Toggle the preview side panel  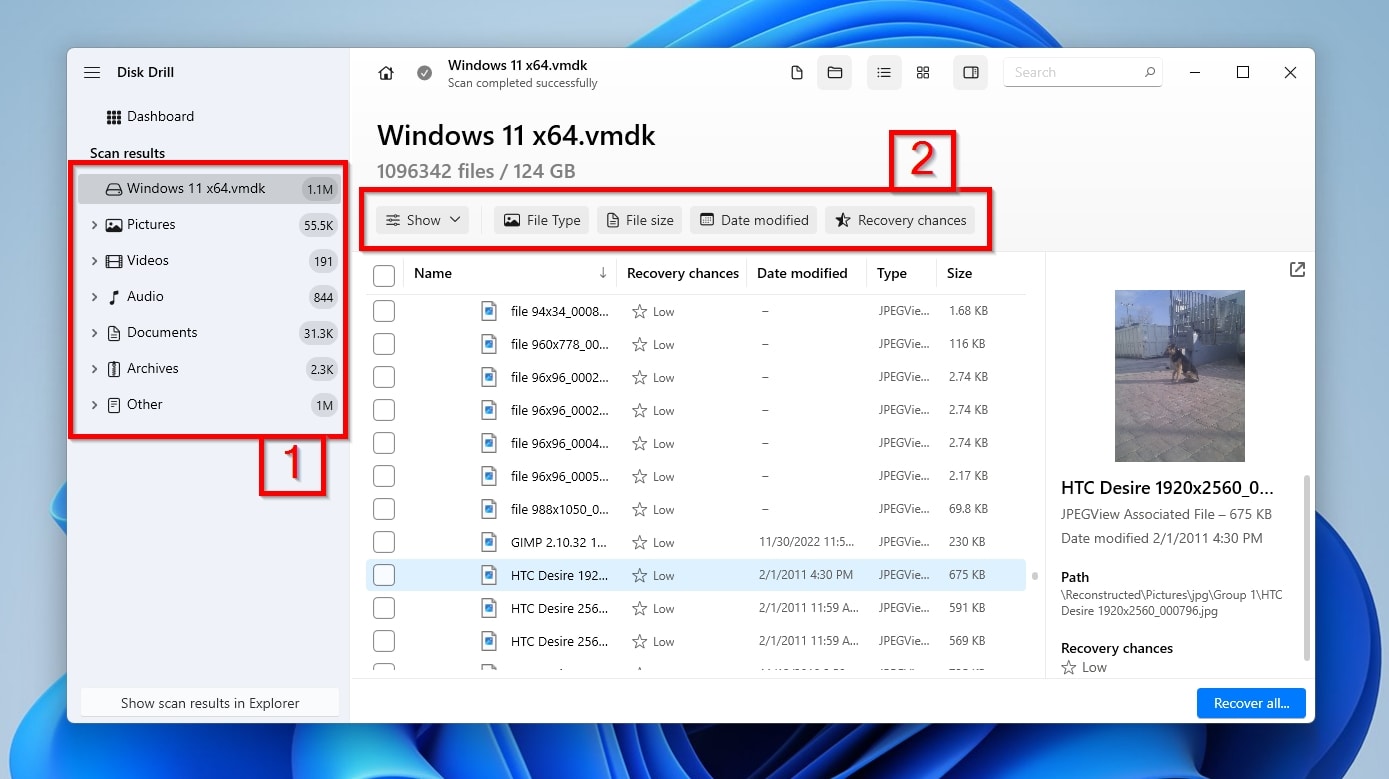pyautogui.click(x=970, y=73)
